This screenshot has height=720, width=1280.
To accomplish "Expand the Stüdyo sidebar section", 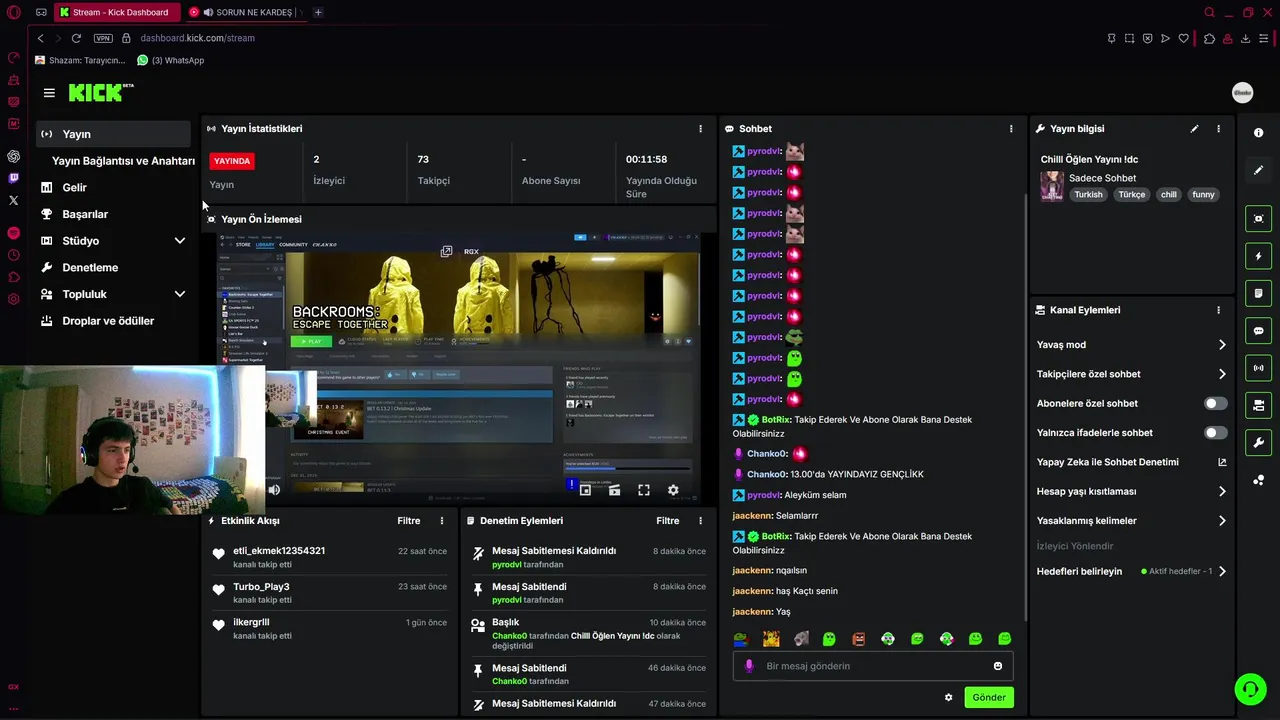I will (x=180, y=241).
